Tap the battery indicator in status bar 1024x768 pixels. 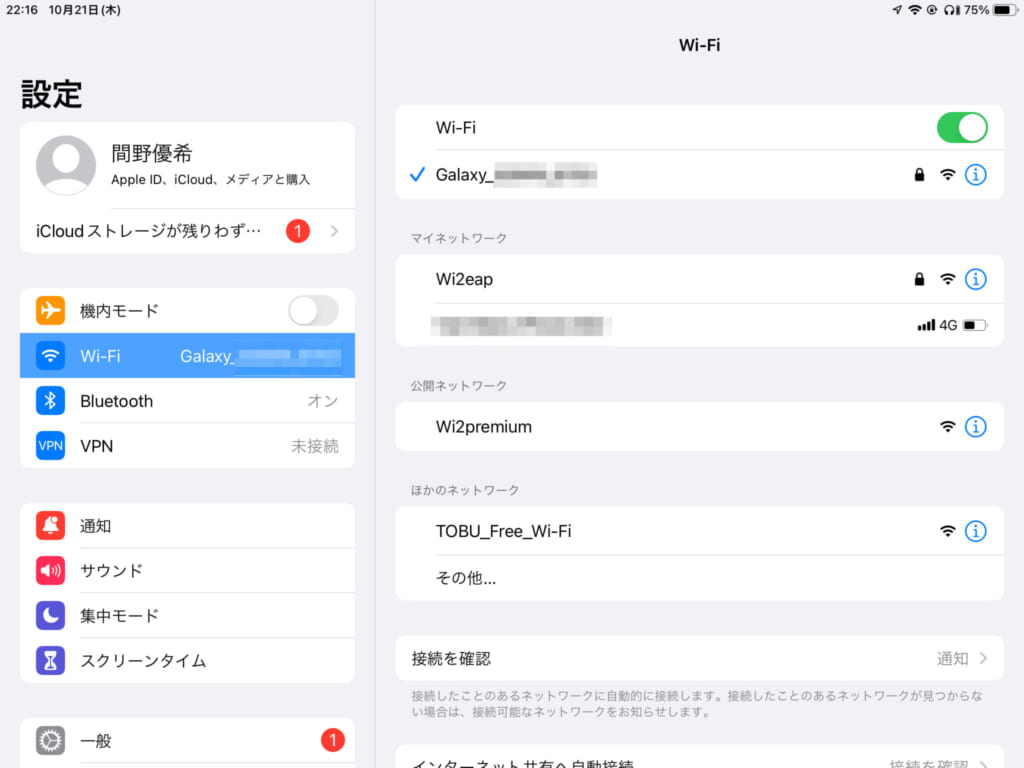click(1002, 10)
